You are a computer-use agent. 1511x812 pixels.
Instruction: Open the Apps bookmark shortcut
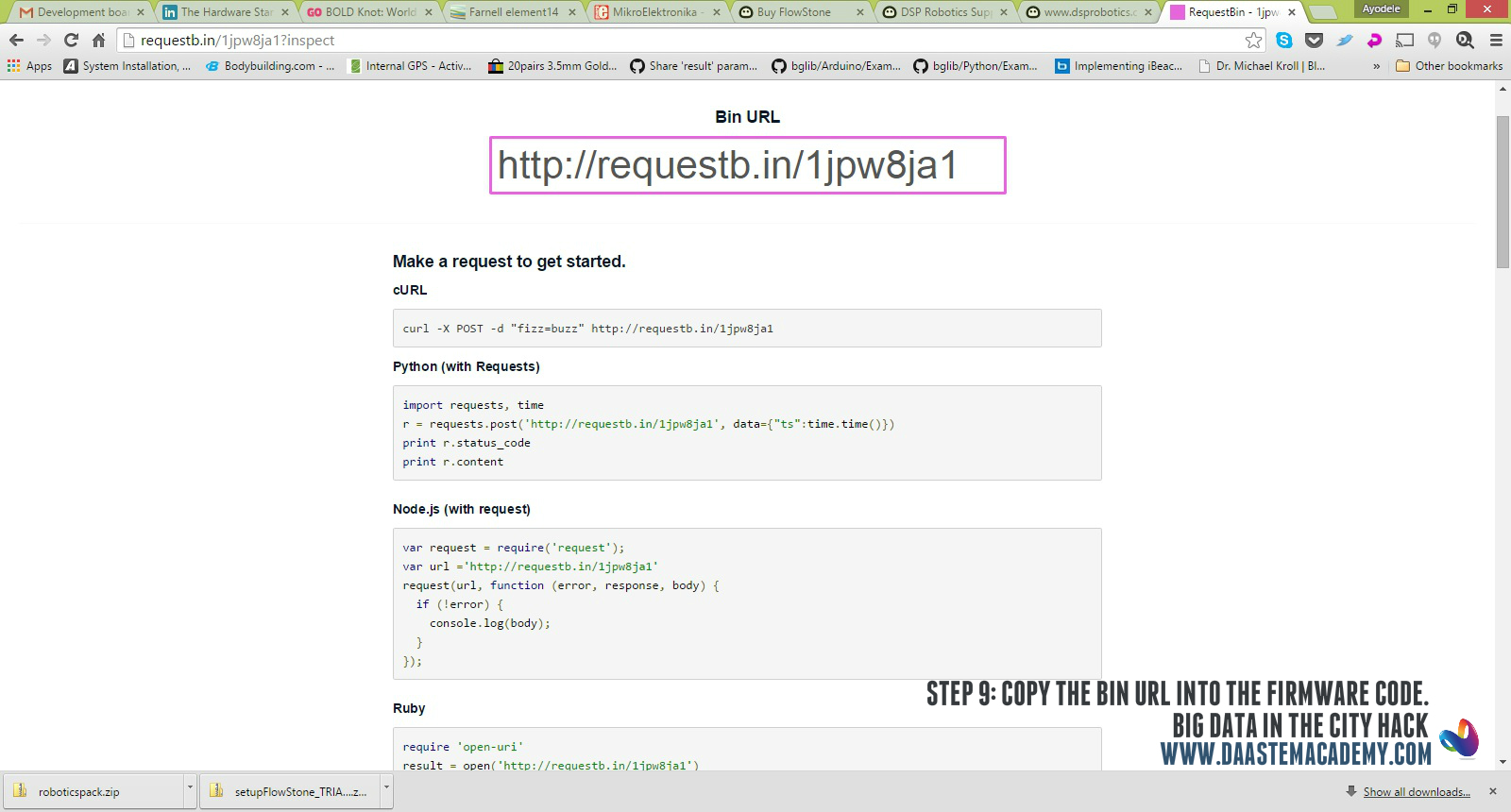pyautogui.click(x=29, y=66)
